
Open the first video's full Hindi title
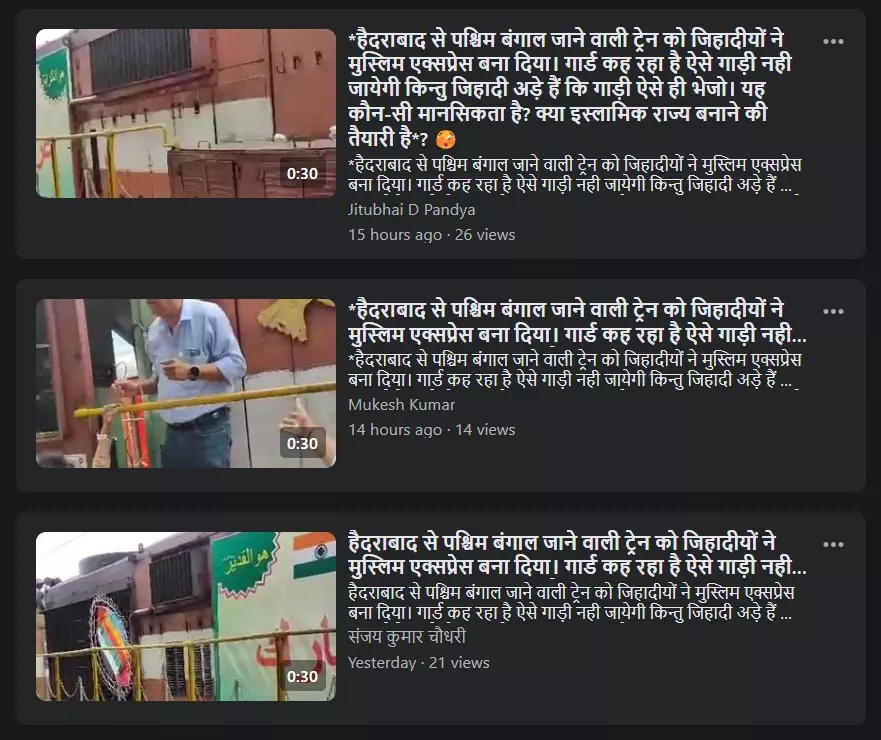point(569,89)
